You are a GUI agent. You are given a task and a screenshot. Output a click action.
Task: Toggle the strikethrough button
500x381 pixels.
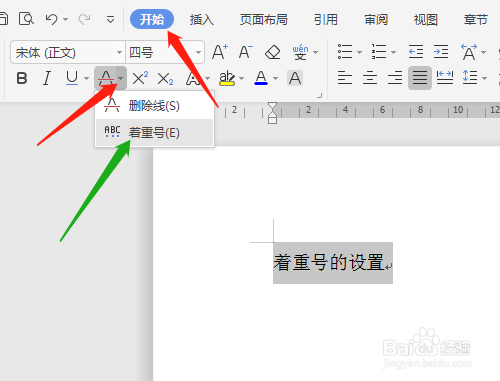click(106, 78)
